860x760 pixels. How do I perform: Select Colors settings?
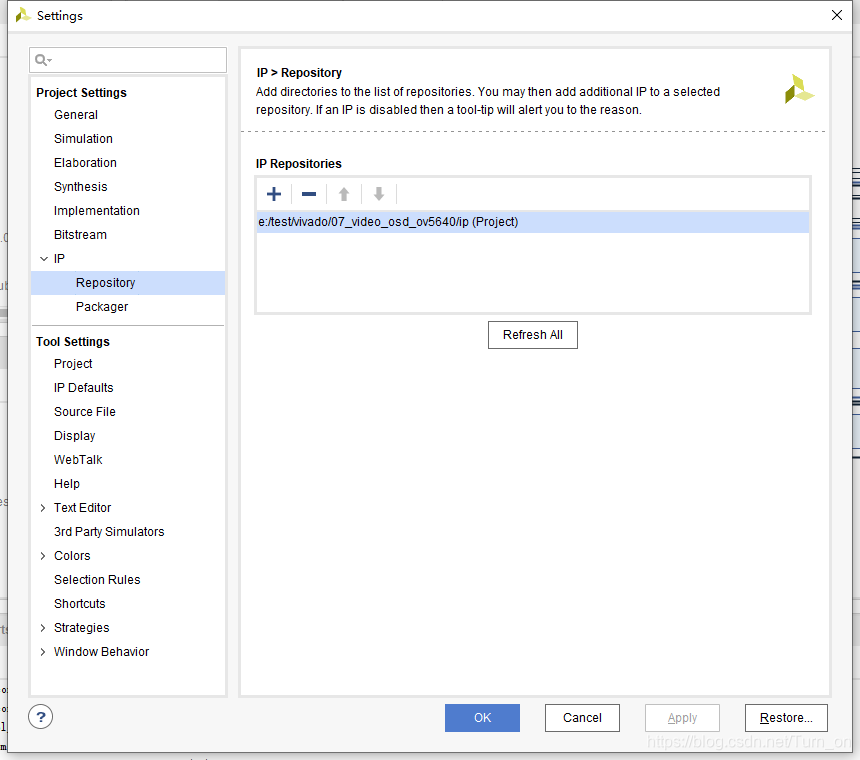coord(72,556)
